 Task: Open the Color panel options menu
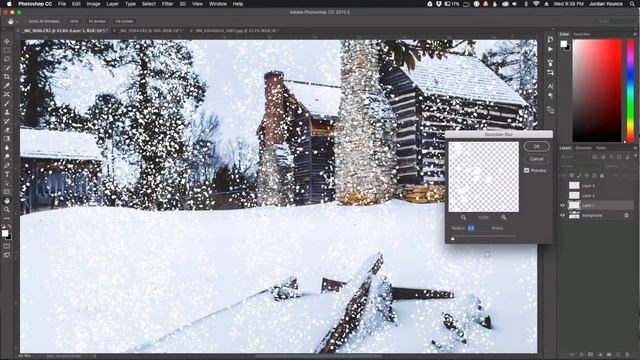(635, 34)
